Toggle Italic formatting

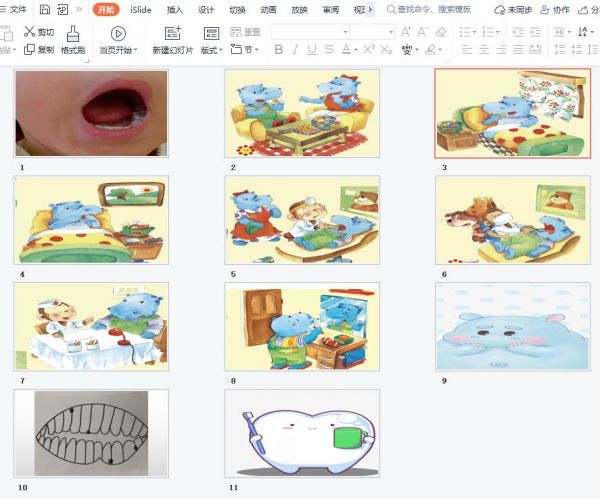(295, 49)
